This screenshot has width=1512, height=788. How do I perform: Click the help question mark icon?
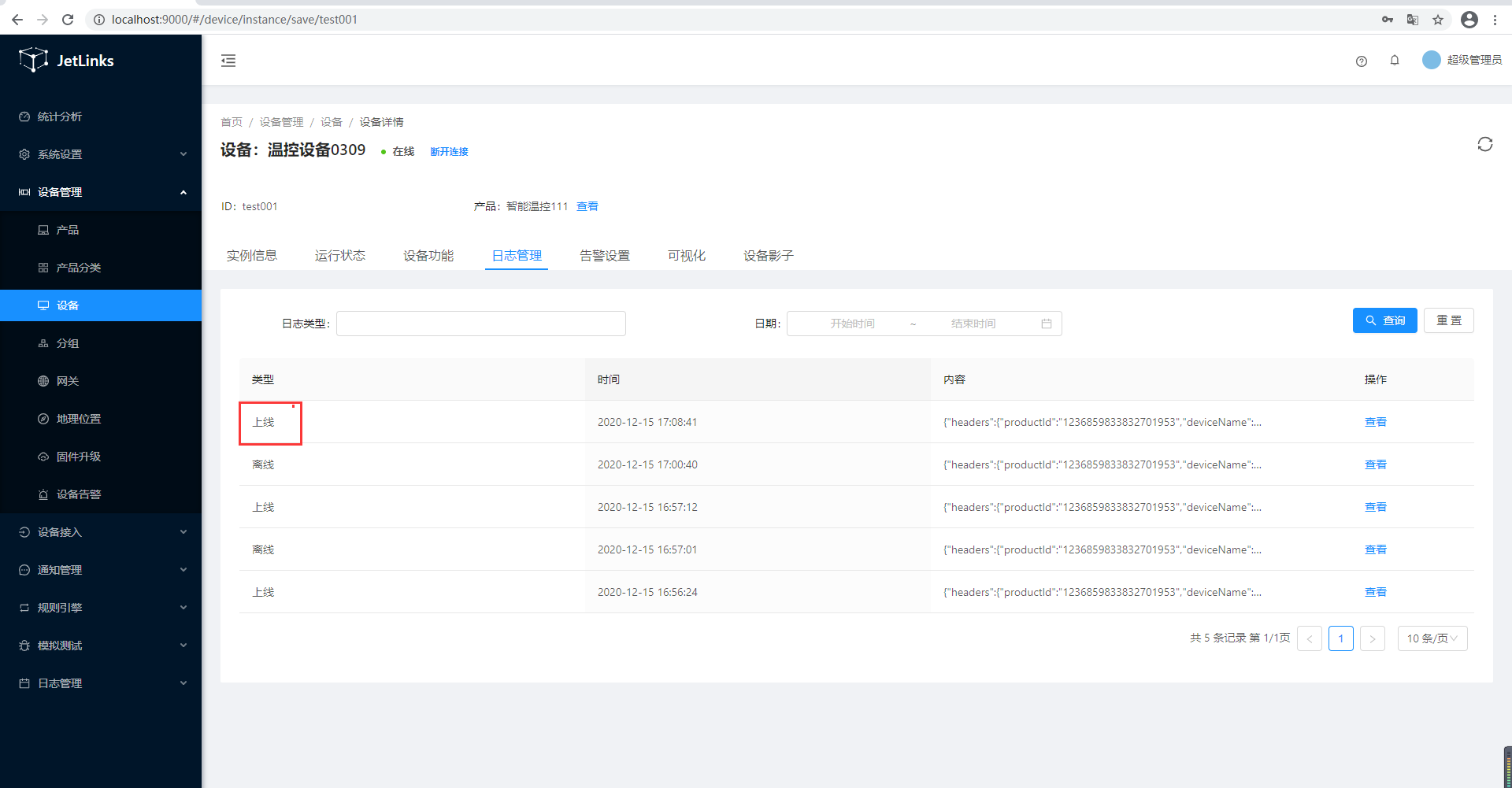pyautogui.click(x=1361, y=61)
